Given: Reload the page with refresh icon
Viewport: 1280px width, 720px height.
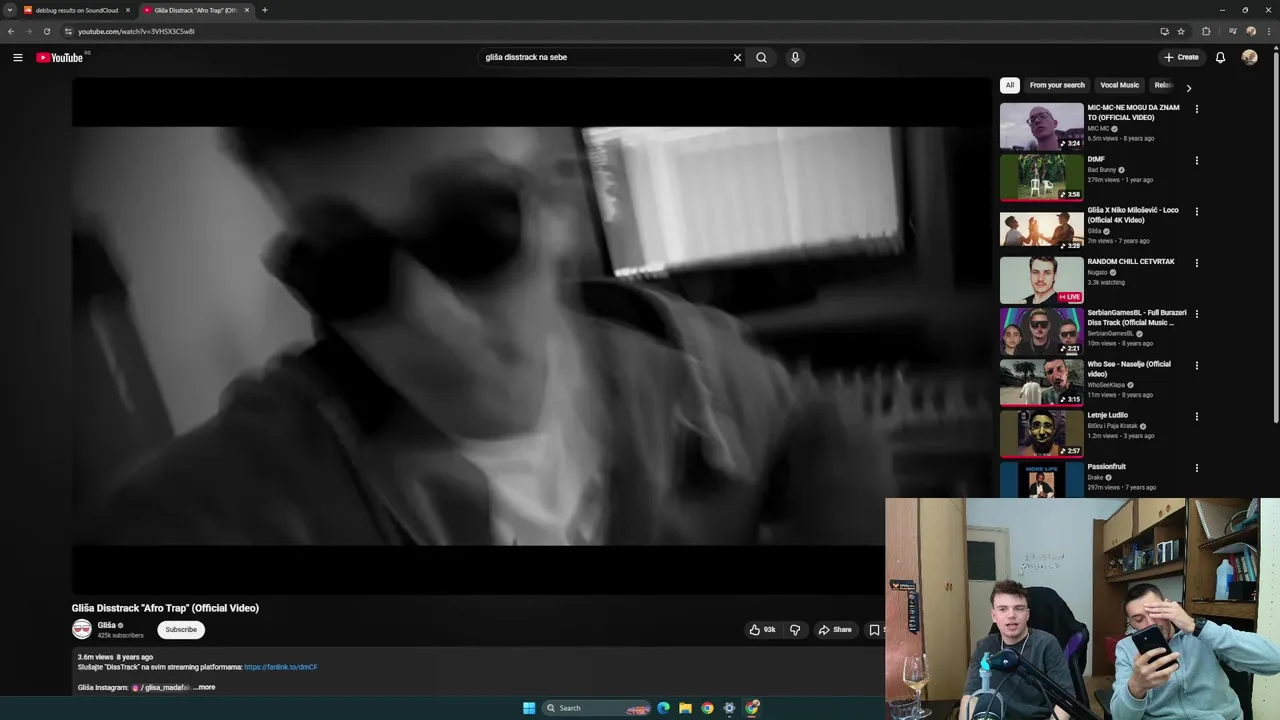Looking at the screenshot, I should [x=46, y=31].
